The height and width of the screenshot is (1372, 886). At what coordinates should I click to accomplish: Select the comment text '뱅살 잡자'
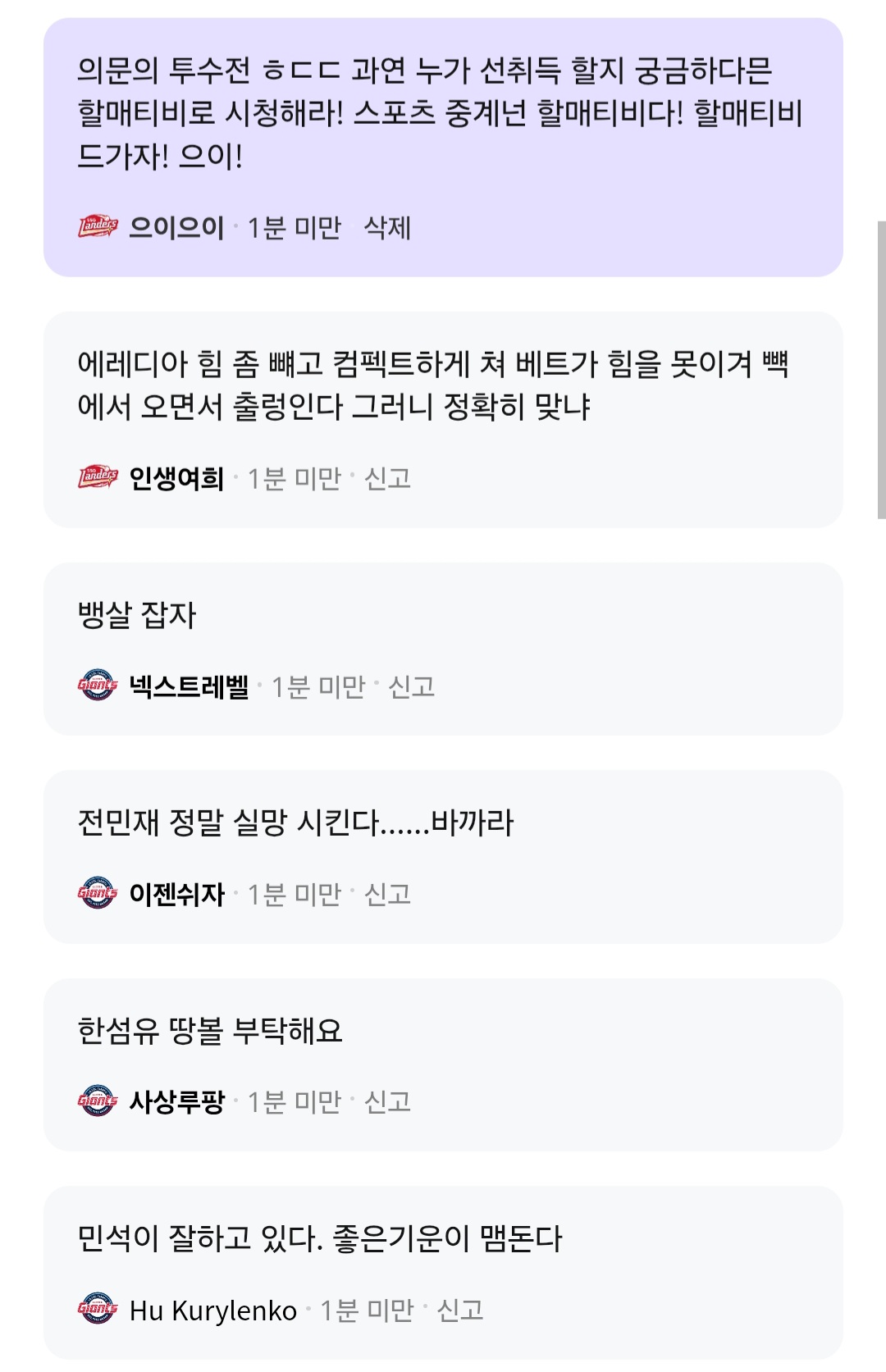click(x=137, y=615)
